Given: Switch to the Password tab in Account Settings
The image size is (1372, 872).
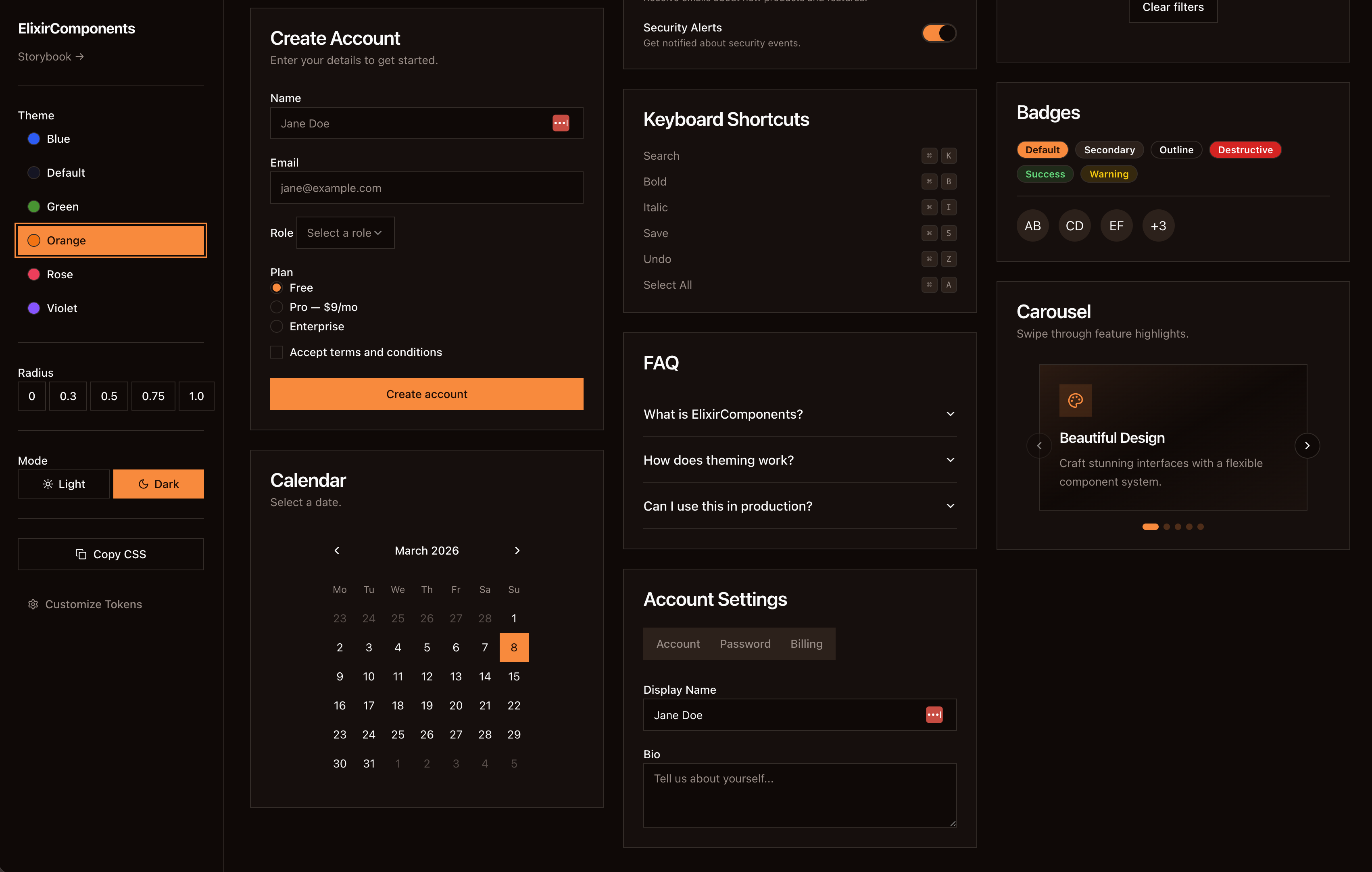Looking at the screenshot, I should coord(745,643).
